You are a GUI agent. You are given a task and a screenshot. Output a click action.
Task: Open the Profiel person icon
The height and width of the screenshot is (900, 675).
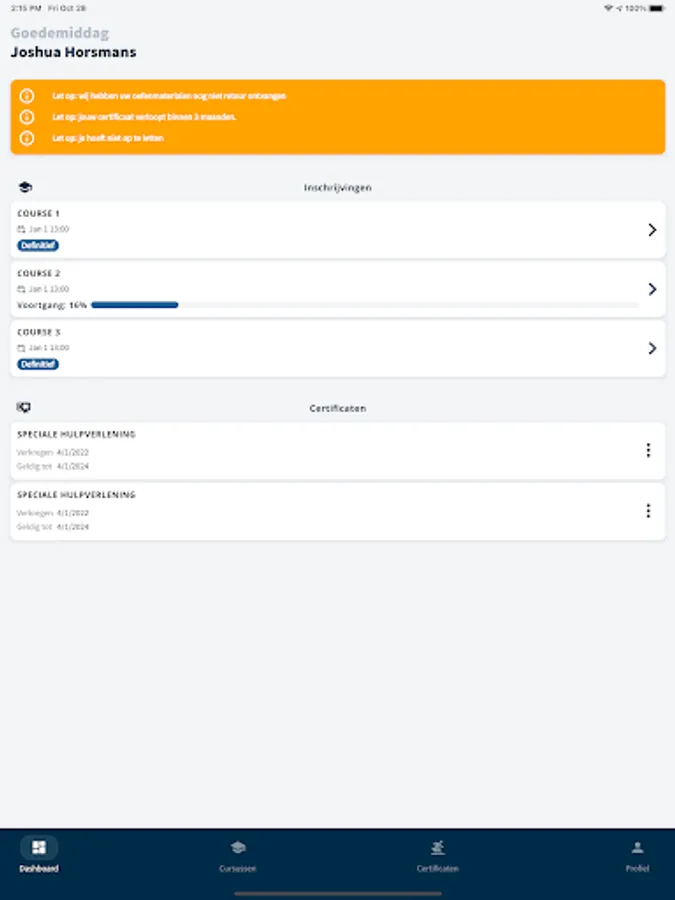pos(637,848)
